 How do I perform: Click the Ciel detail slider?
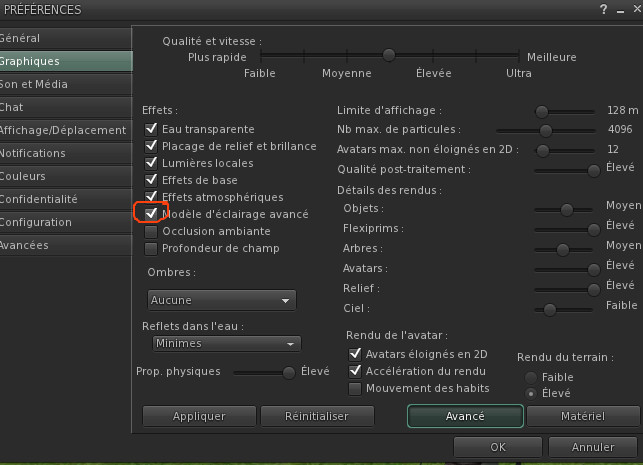(x=564, y=310)
